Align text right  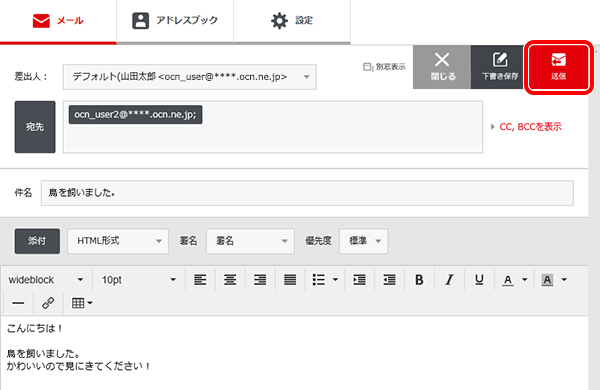(260, 280)
